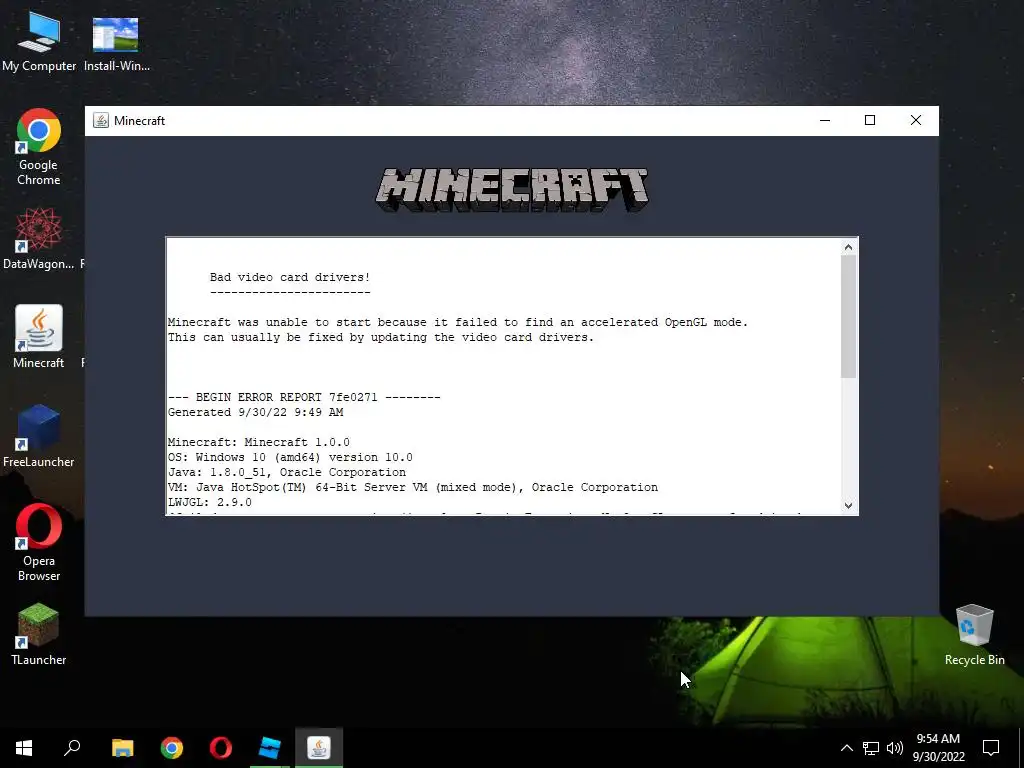This screenshot has width=1024, height=768.
Task: Click the 'Bad video card drivers!' heading
Action: tap(290, 277)
